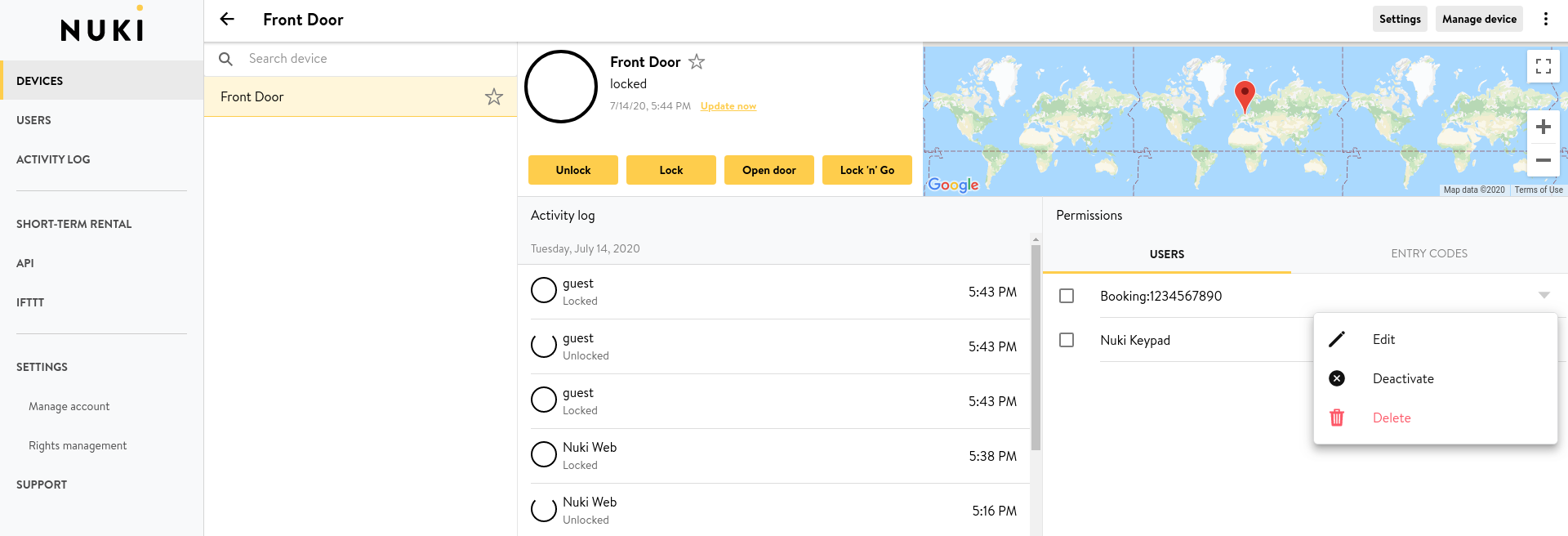Image resolution: width=1568 pixels, height=536 pixels.
Task: Select the USERS permissions tab
Action: (x=1167, y=254)
